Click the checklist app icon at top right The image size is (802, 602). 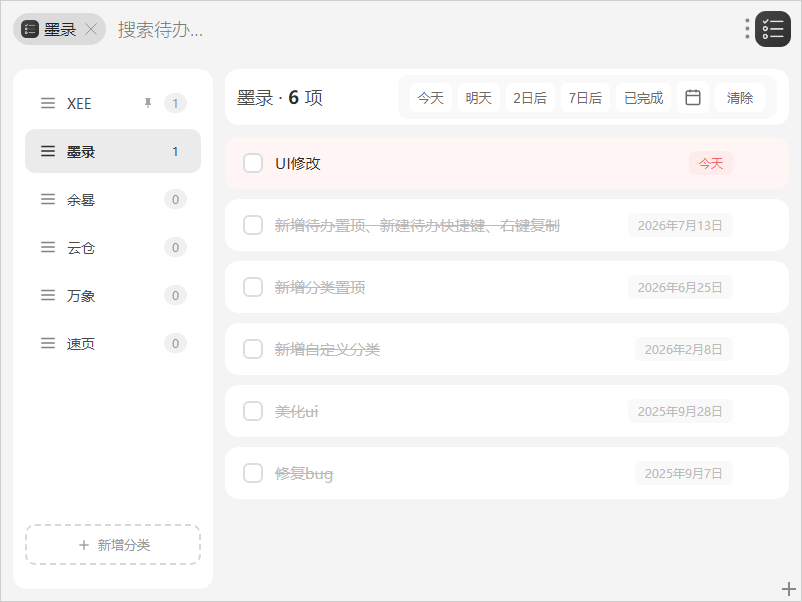pyautogui.click(x=773, y=29)
